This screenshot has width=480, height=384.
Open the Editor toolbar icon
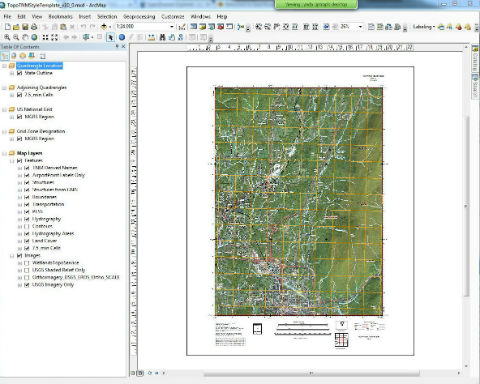coord(182,27)
